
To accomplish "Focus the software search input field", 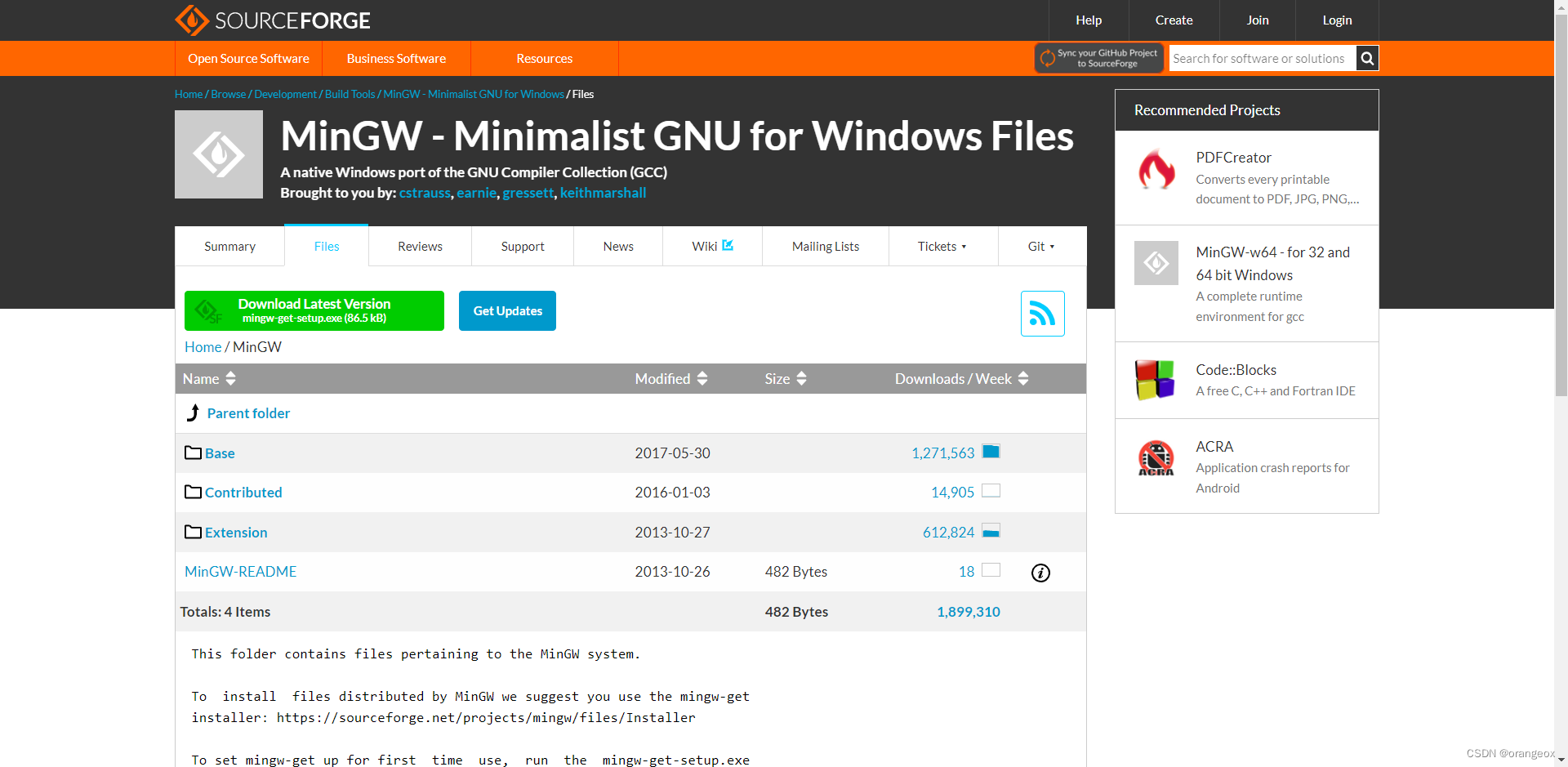I will click(1263, 58).
